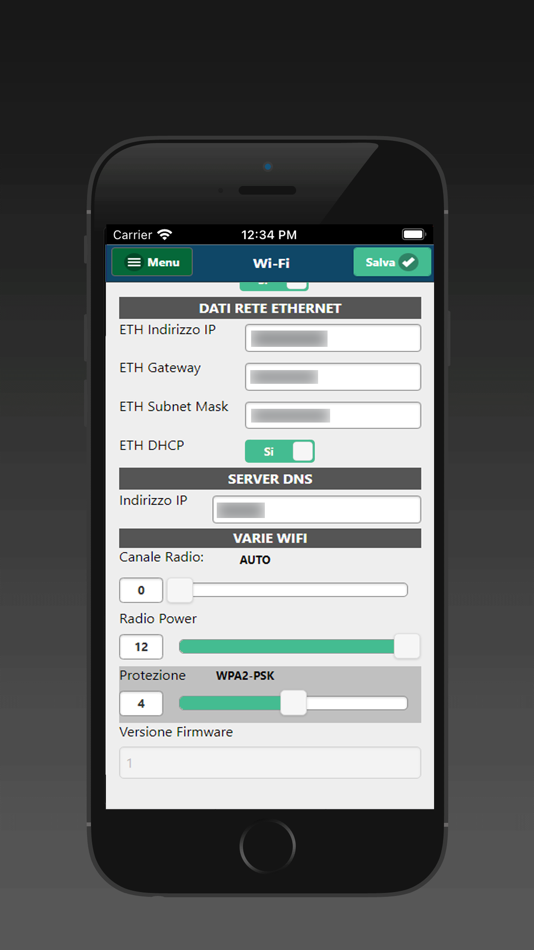Click the SERVER DNS section header
Image resolution: width=534 pixels, height=950 pixels.
(270, 479)
